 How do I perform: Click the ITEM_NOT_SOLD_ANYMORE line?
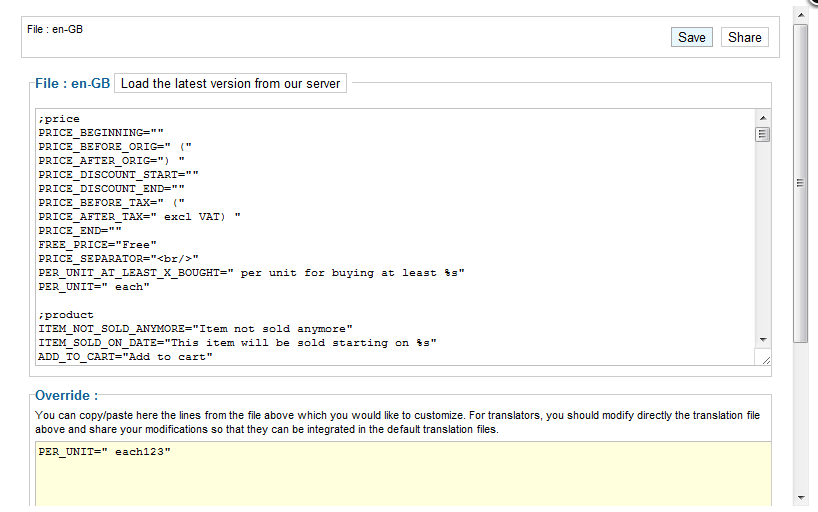[x=195, y=329]
